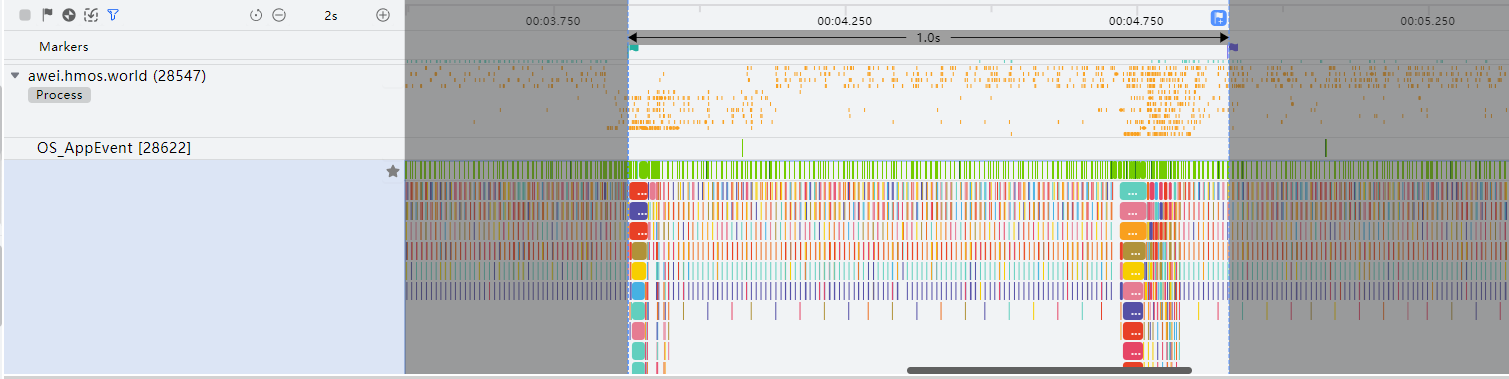Zoom in with the plus circle icon
The height and width of the screenshot is (379, 1509).
[x=383, y=15]
